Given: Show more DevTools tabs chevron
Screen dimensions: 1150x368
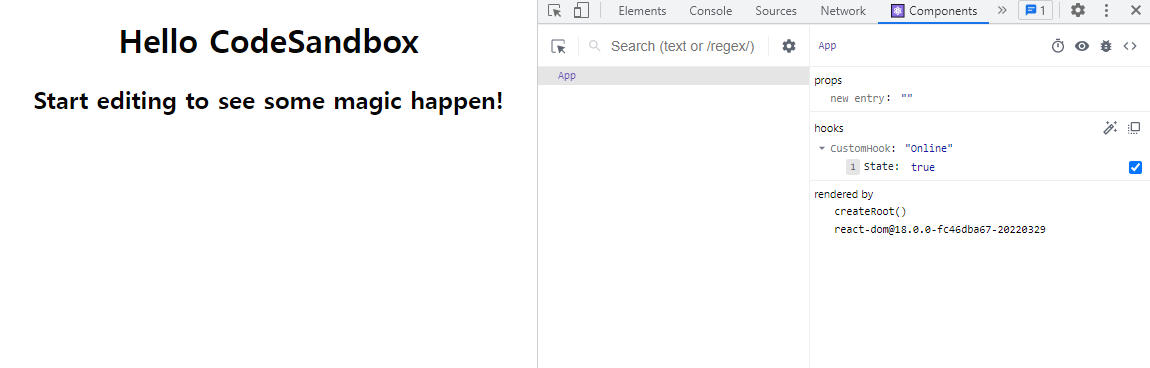Looking at the screenshot, I should click(x=1003, y=11).
